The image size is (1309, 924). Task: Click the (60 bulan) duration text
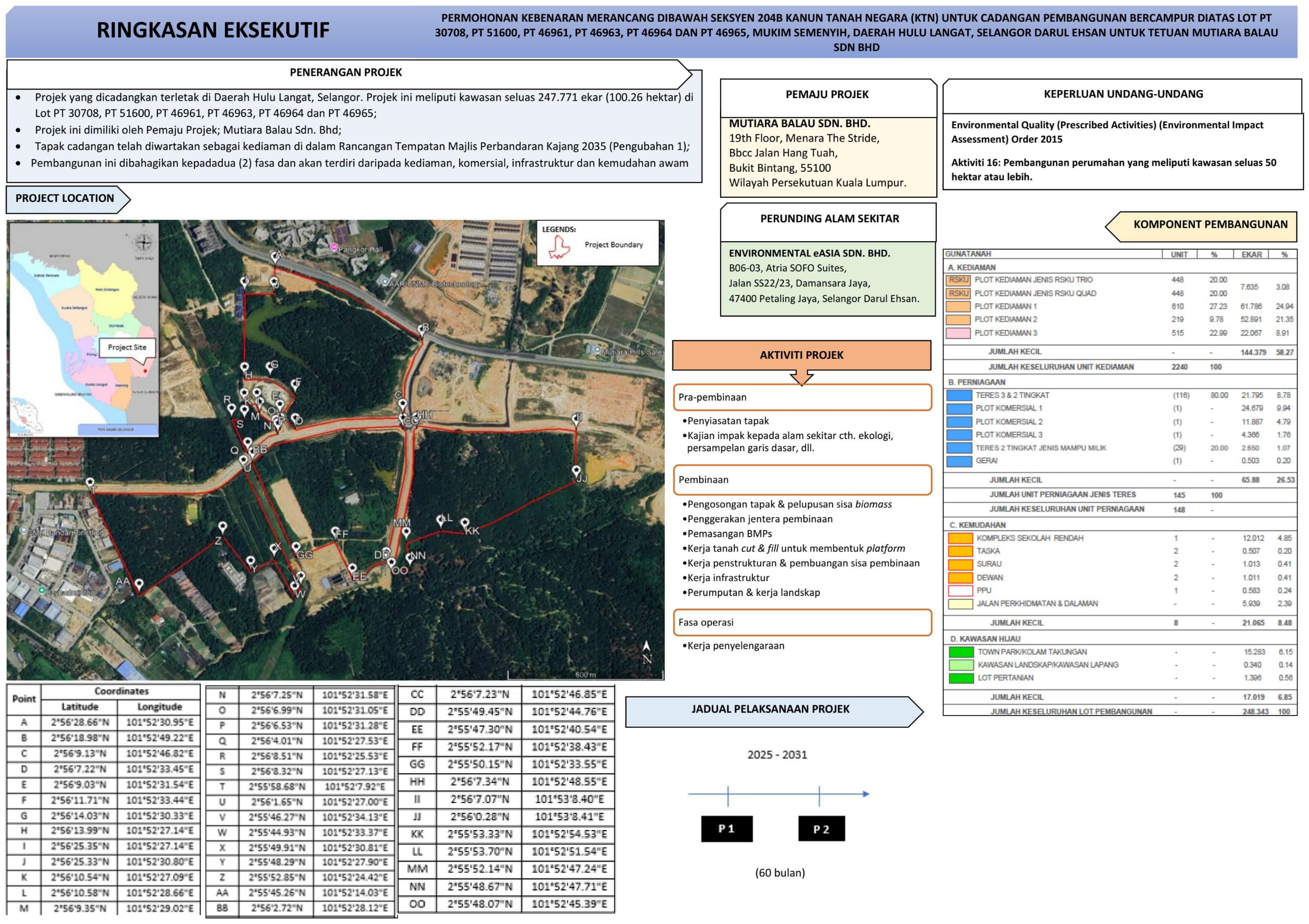[x=780, y=873]
